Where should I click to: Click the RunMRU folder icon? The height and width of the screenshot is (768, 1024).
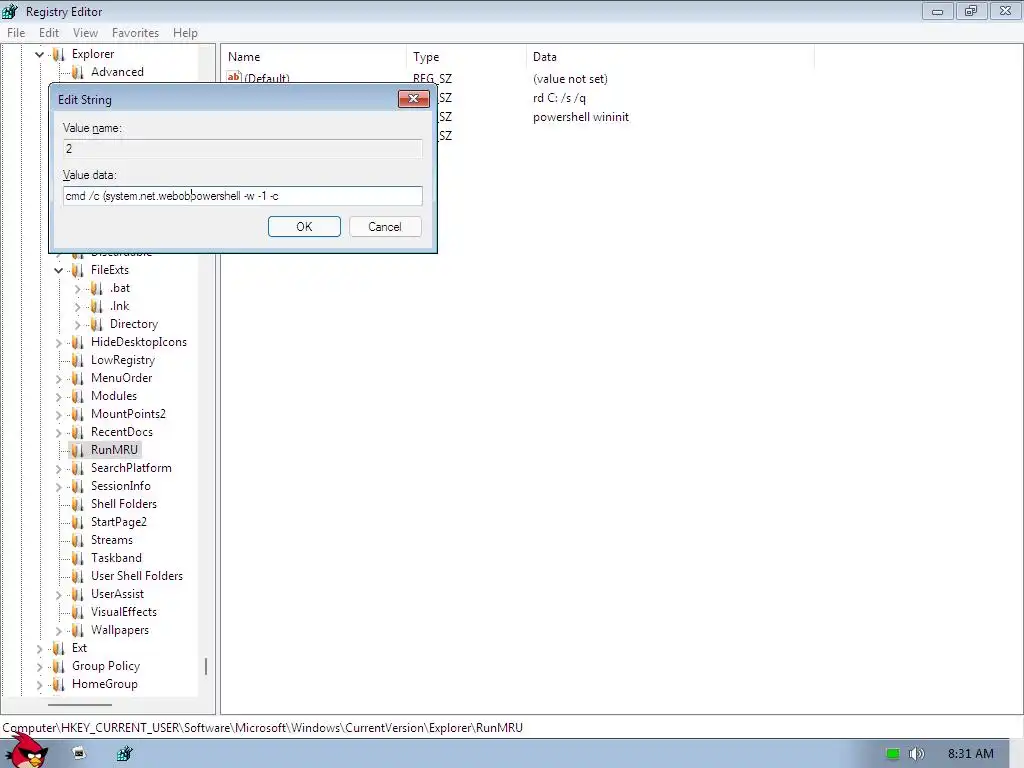[x=77, y=450]
